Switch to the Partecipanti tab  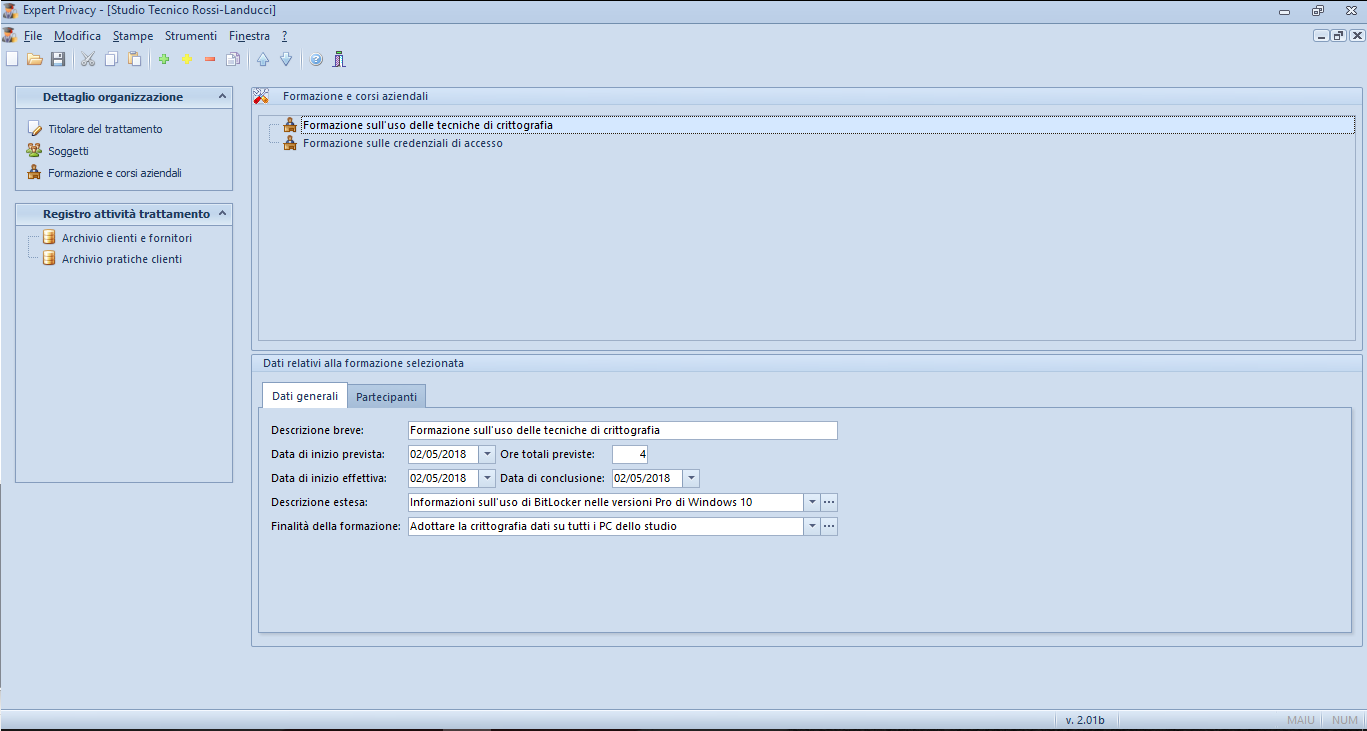(386, 396)
